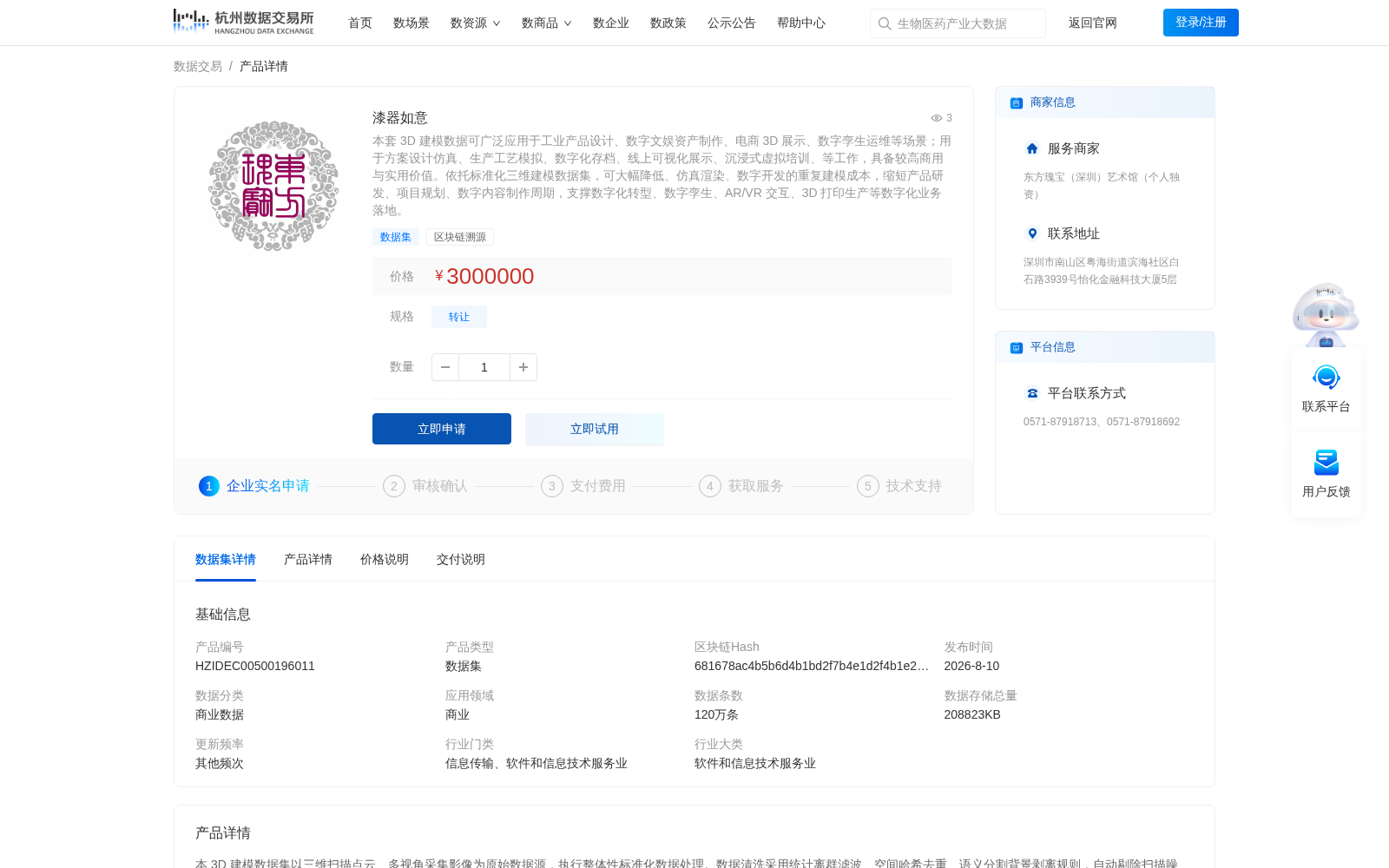Click the 其他频次 update frequency value
Image resolution: width=1389 pixels, height=868 pixels.
point(220,764)
